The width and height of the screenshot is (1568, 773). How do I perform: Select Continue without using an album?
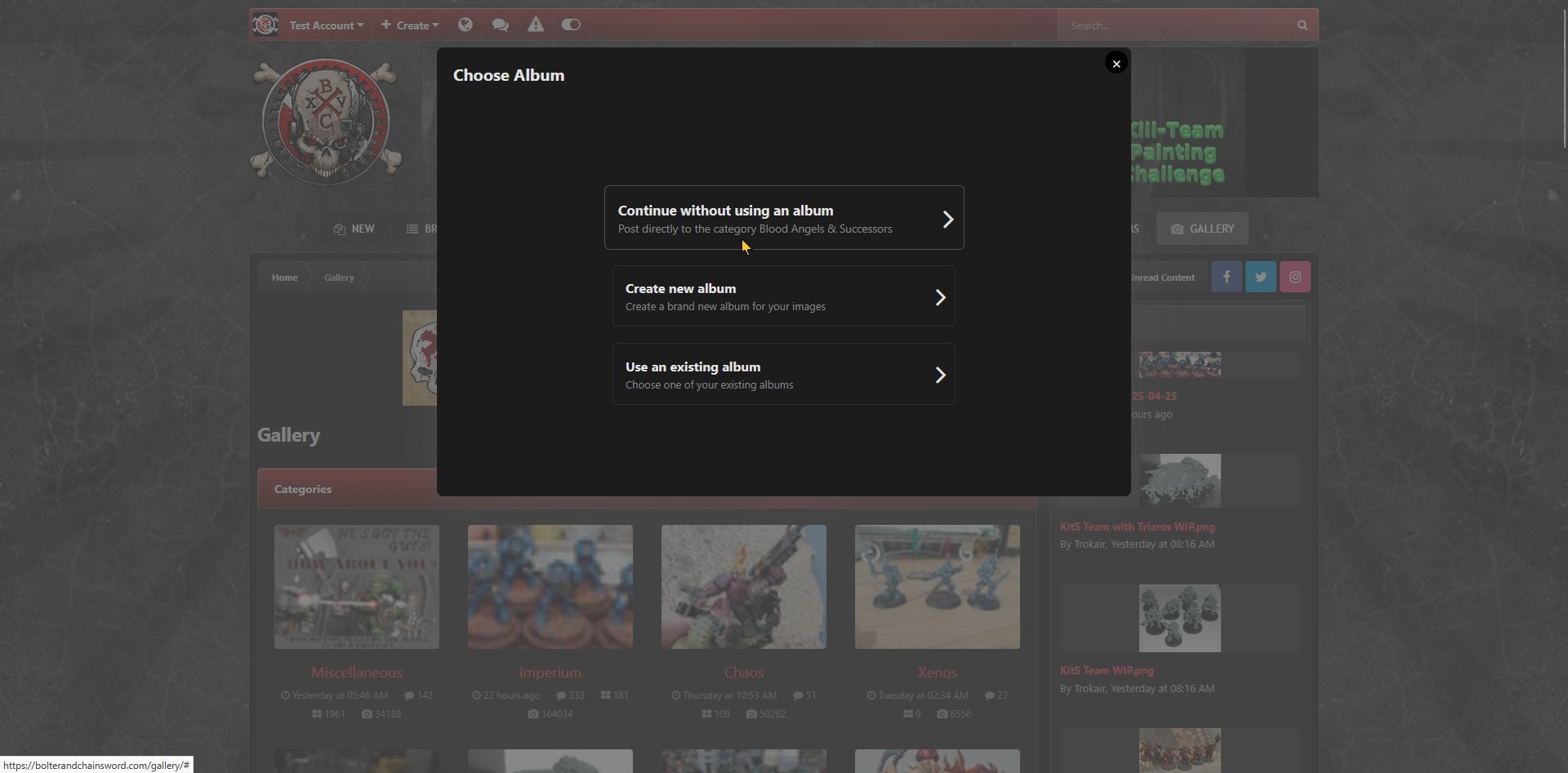click(783, 218)
